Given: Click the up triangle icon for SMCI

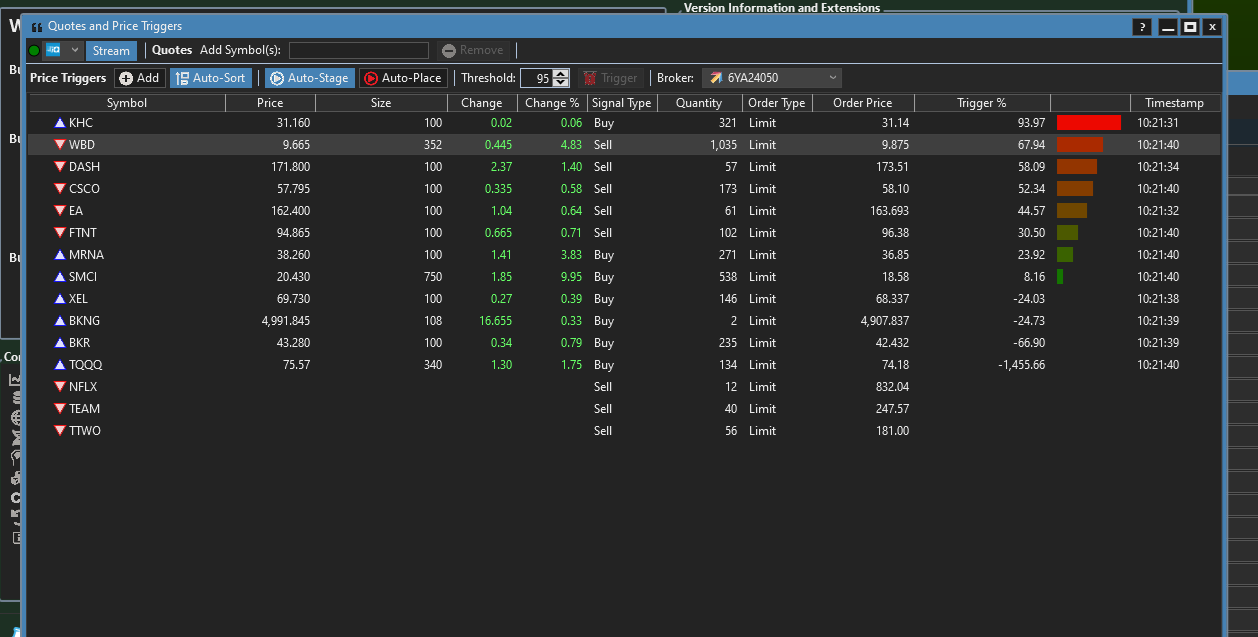Looking at the screenshot, I should click(60, 277).
